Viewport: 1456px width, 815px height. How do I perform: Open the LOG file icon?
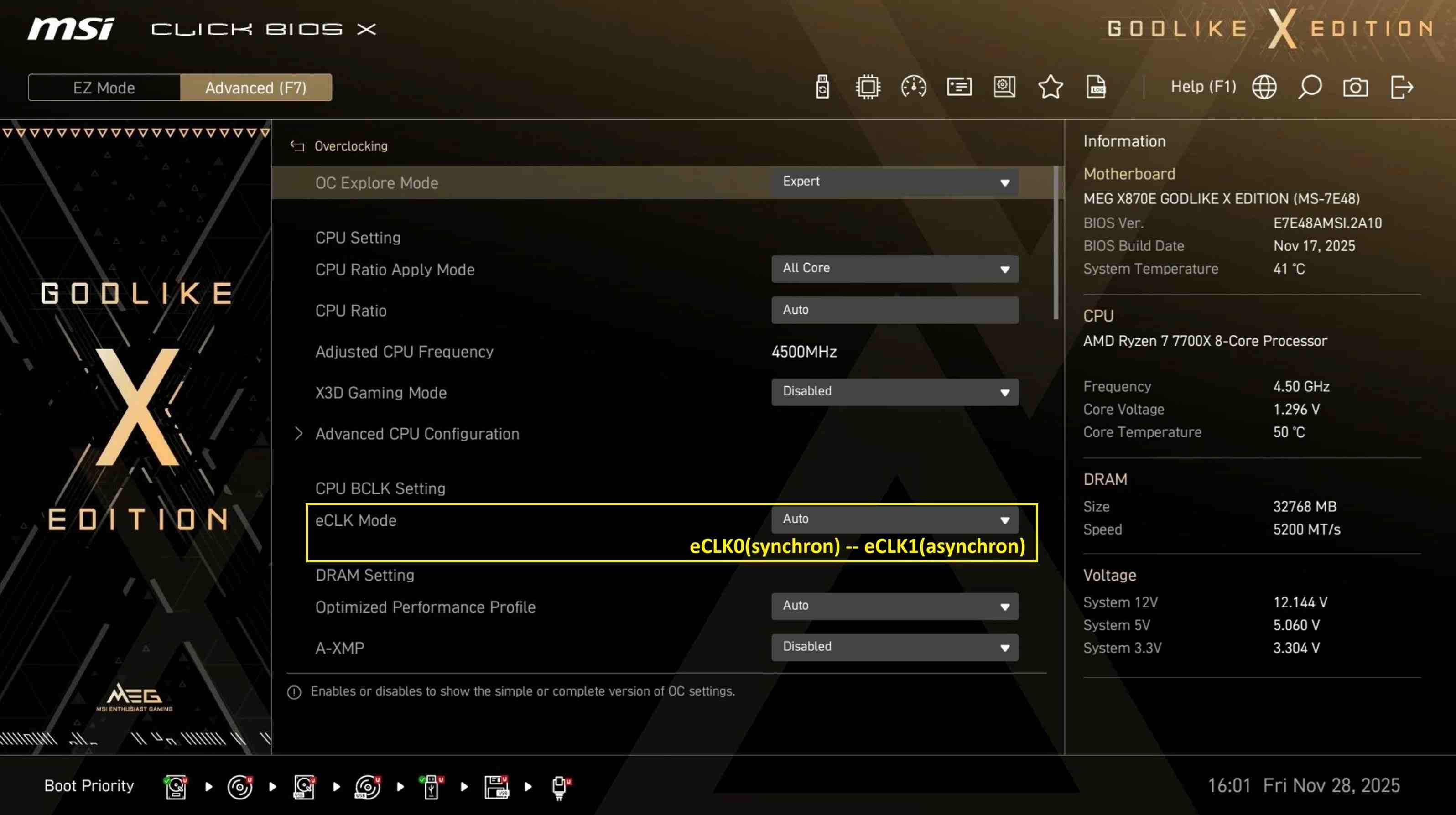click(x=1096, y=87)
